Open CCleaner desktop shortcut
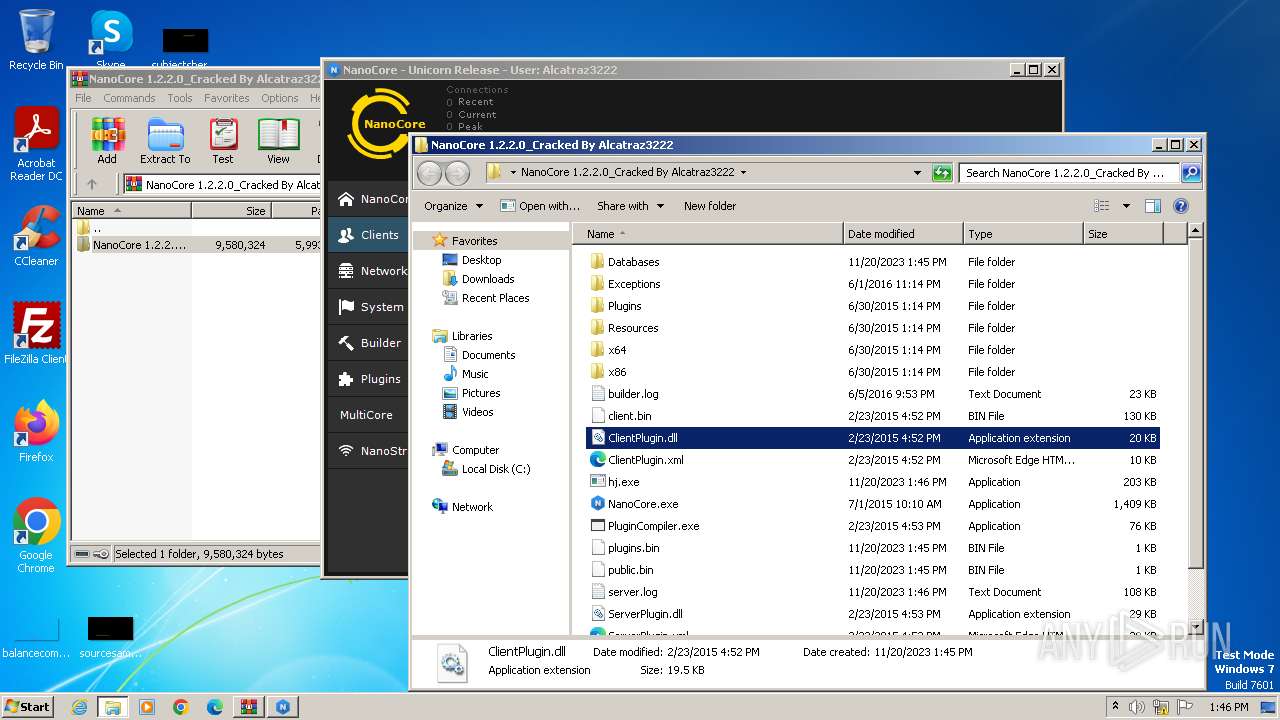This screenshot has height=720, width=1280. 36,236
